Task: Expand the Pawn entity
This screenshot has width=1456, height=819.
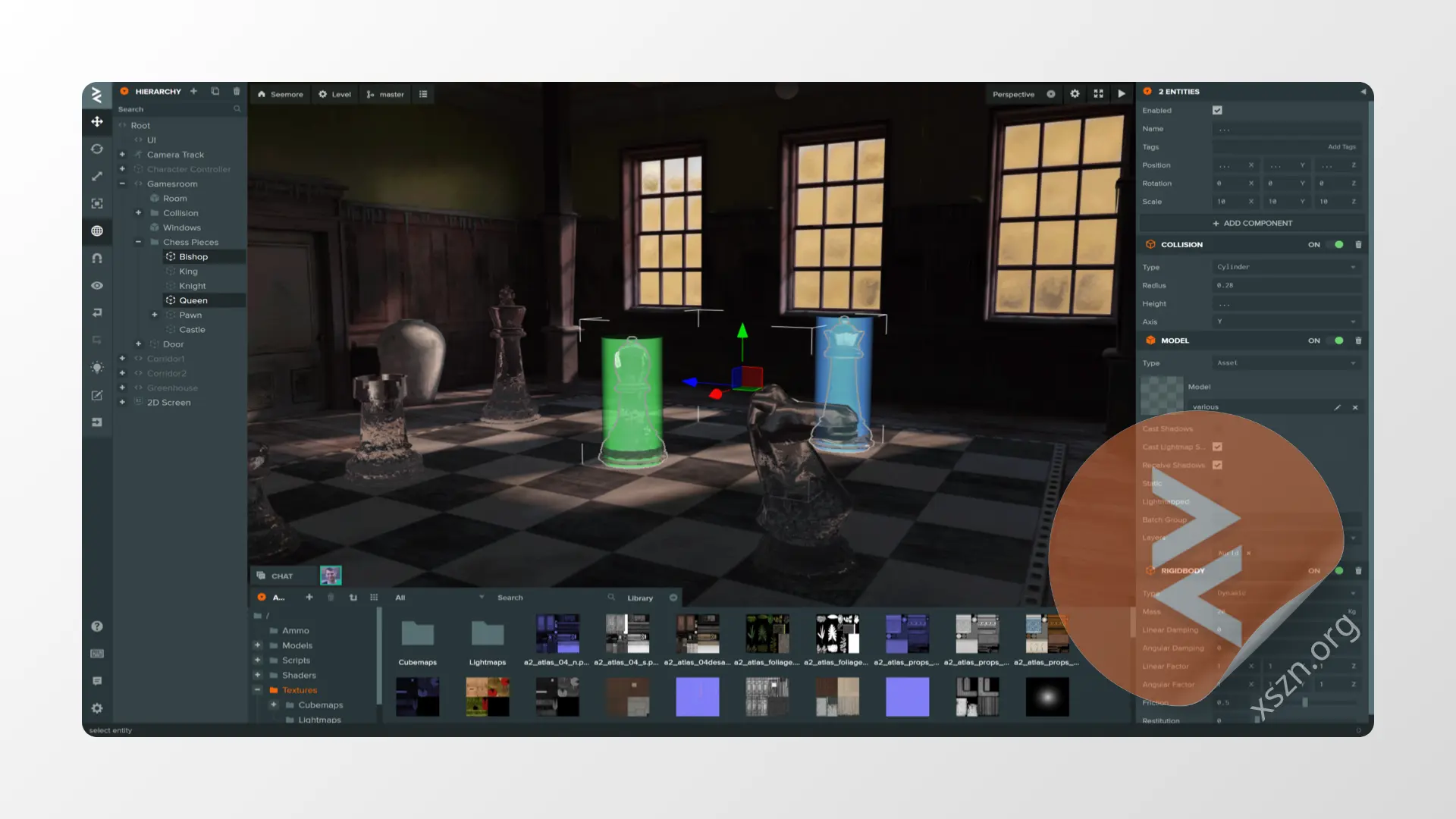Action: tap(155, 315)
